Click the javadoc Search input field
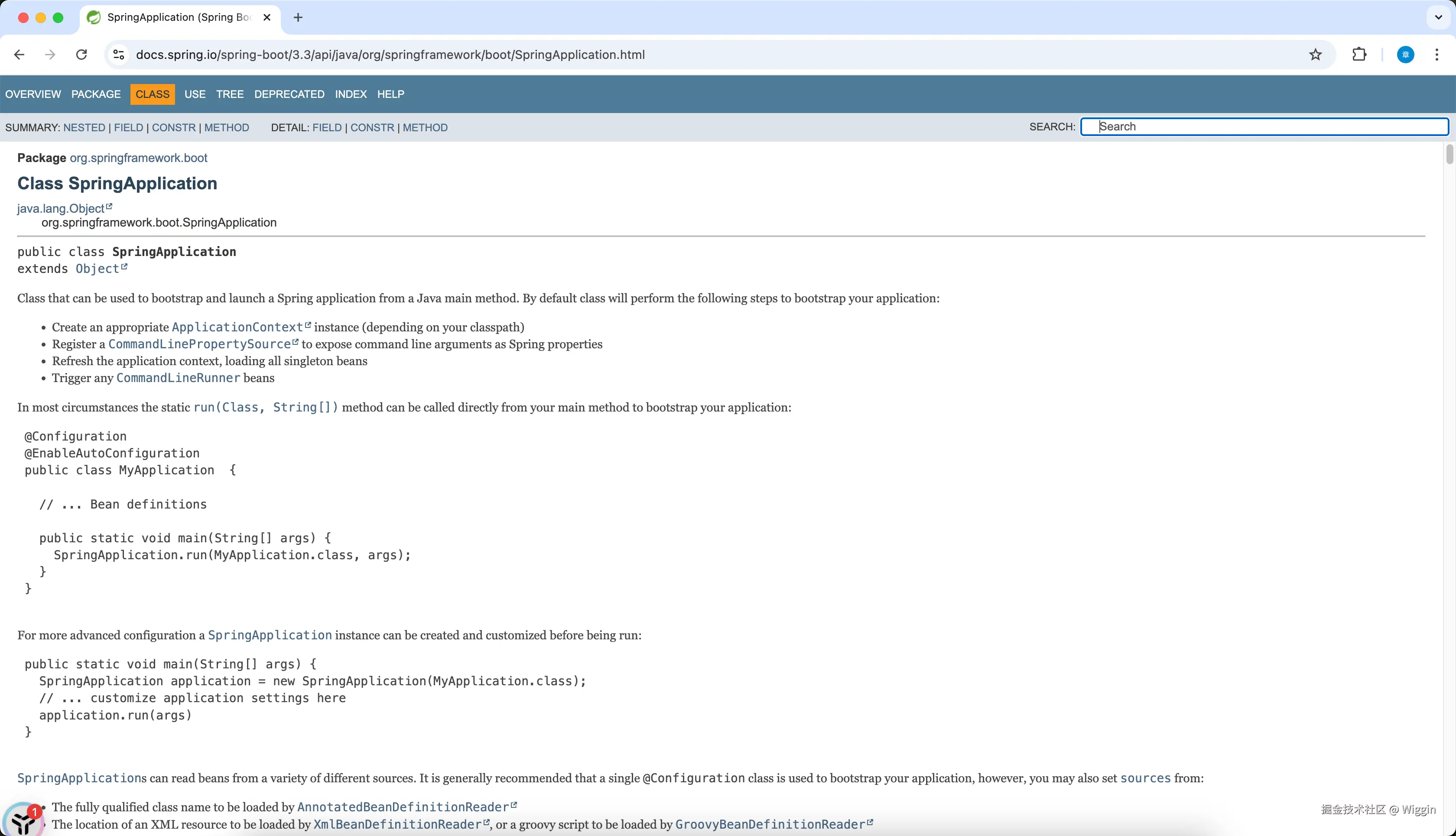Viewport: 1456px width, 836px height. coord(1264,126)
